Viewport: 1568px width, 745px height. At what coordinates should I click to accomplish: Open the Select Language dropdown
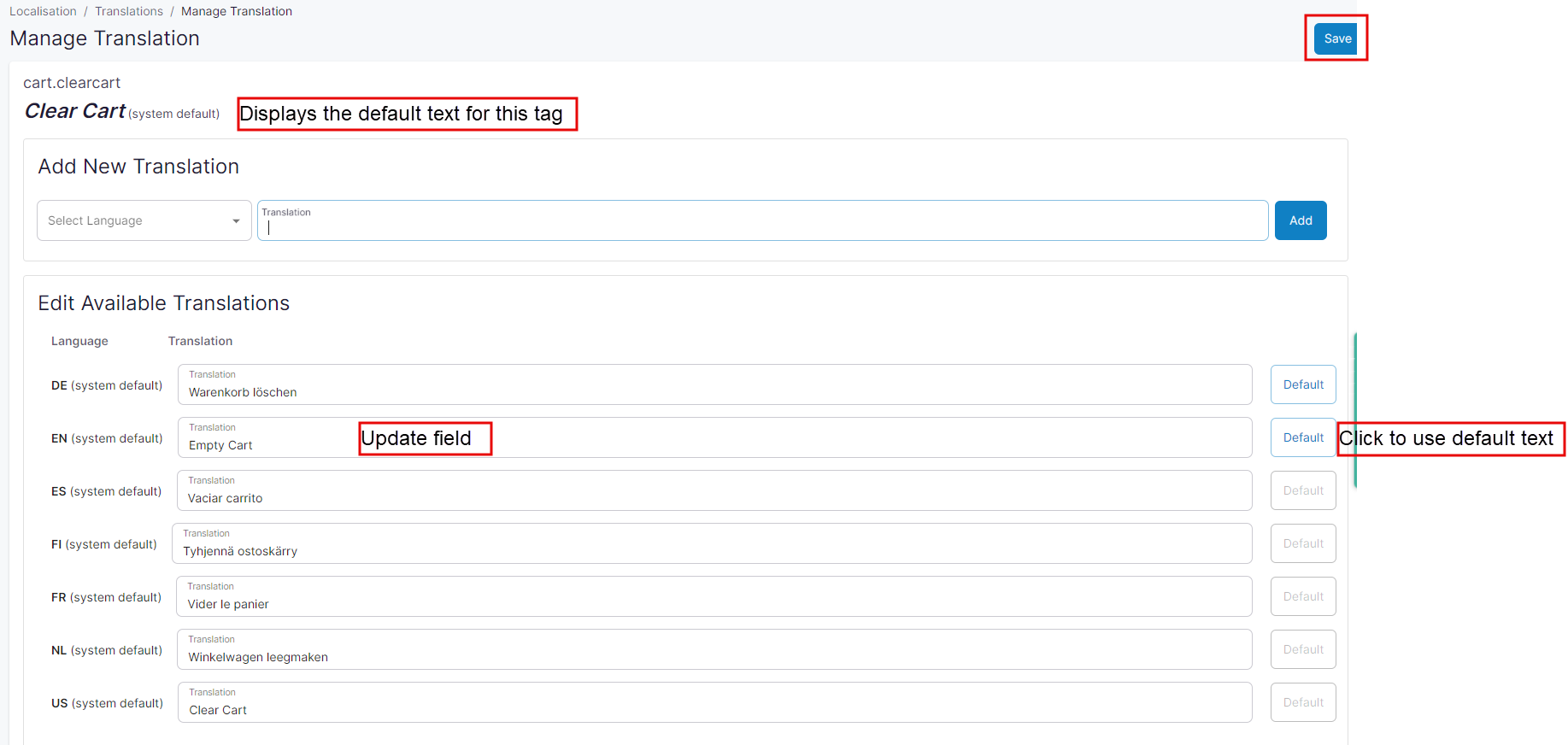coord(144,220)
